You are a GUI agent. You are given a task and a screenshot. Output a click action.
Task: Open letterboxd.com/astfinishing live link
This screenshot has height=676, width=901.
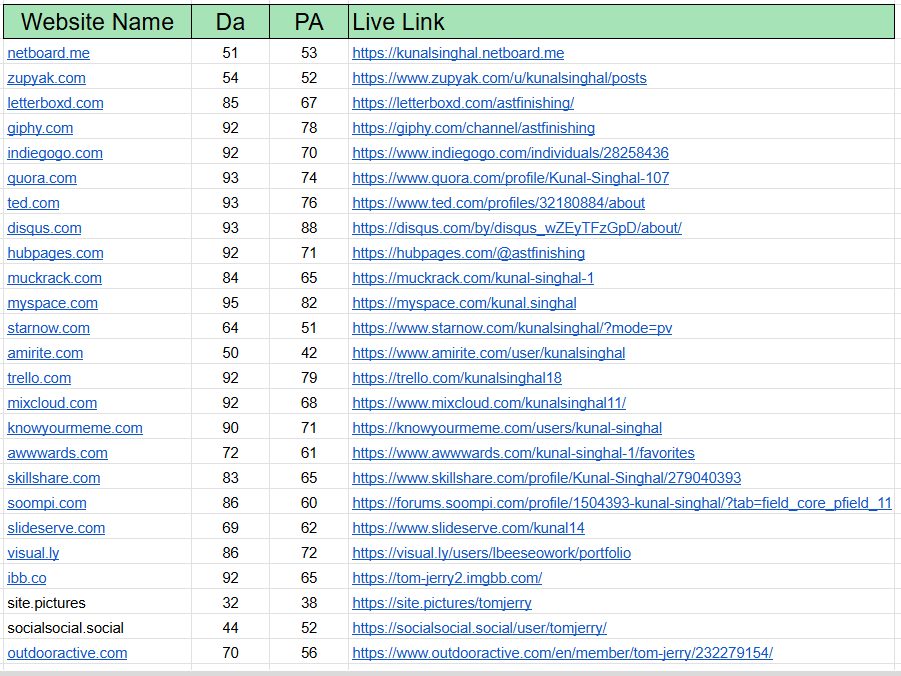coord(463,103)
